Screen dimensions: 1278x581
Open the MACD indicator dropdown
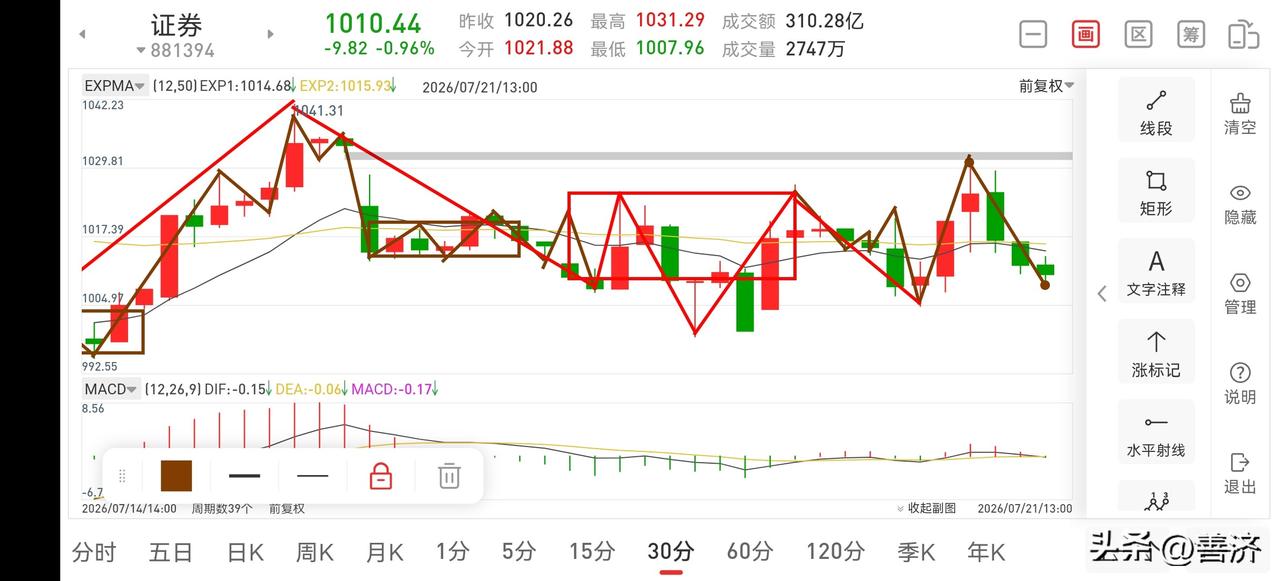[x=111, y=389]
